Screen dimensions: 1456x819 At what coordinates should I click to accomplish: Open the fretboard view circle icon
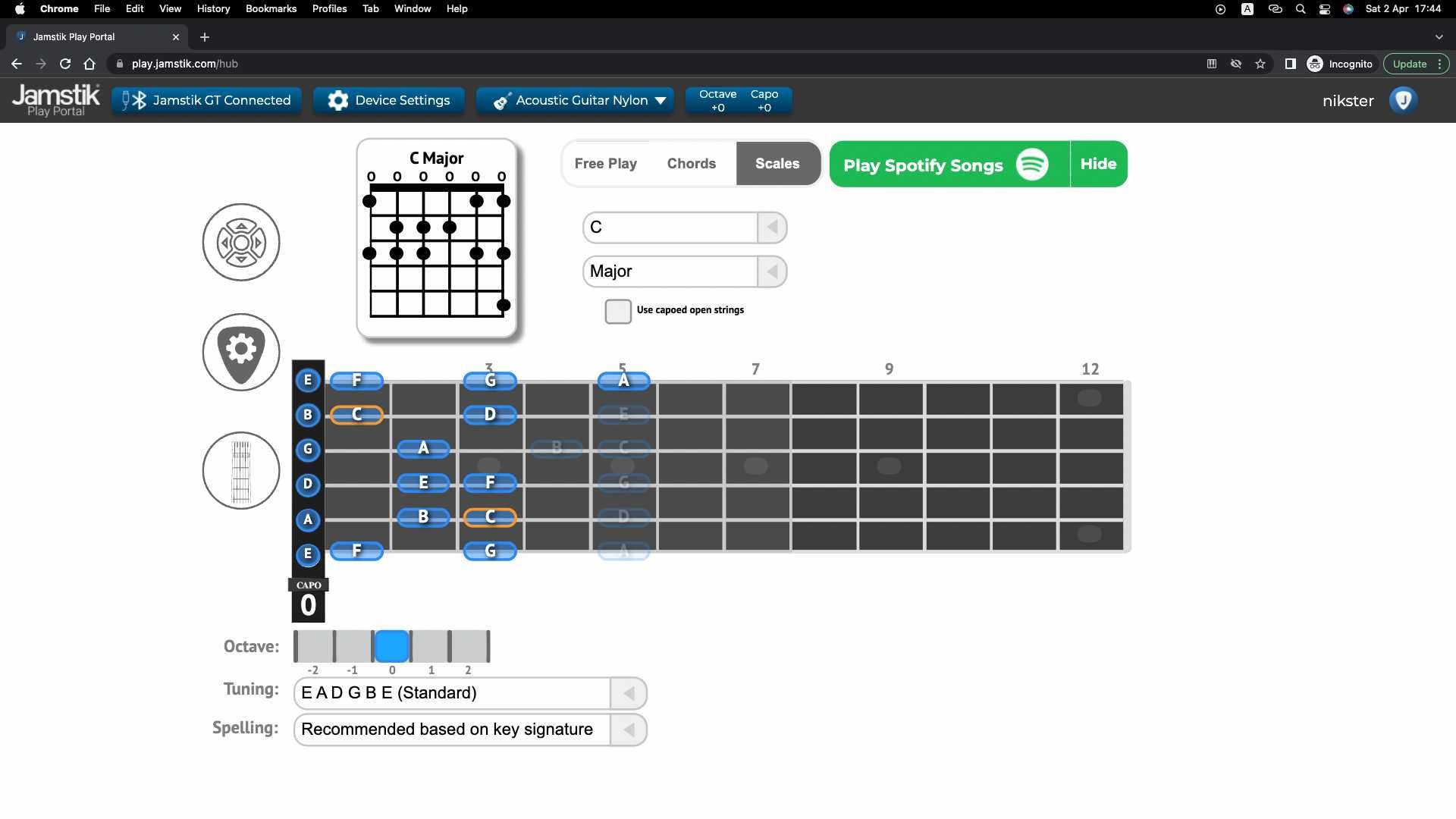241,471
